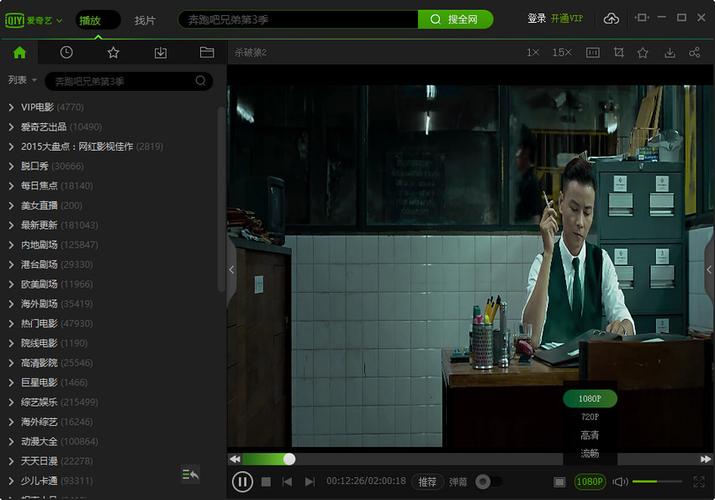The image size is (715, 500).
Task: Click the 登录 login link
Action: (536, 19)
